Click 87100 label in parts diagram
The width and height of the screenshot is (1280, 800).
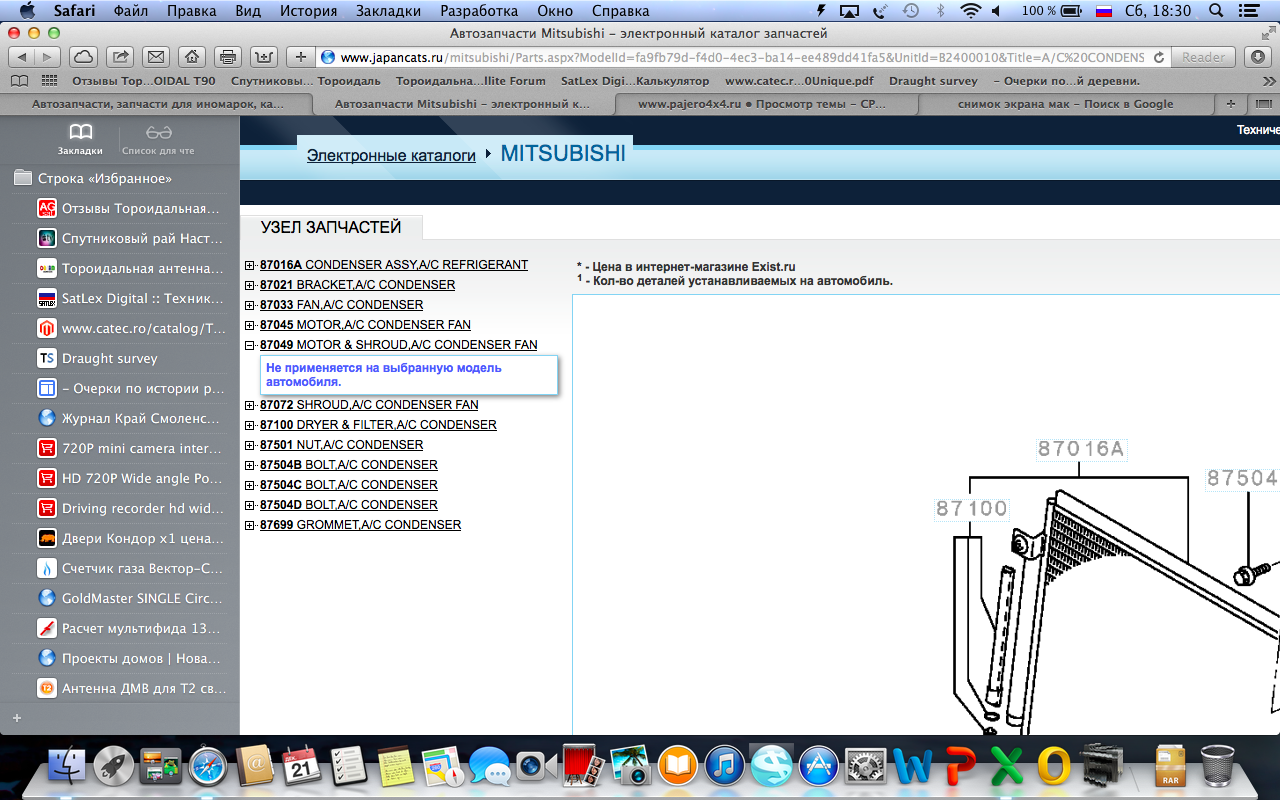972,509
